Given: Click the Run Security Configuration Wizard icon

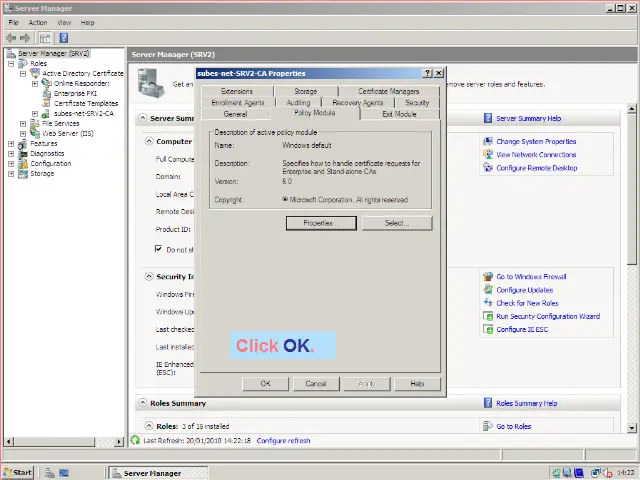Looking at the screenshot, I should [x=488, y=316].
